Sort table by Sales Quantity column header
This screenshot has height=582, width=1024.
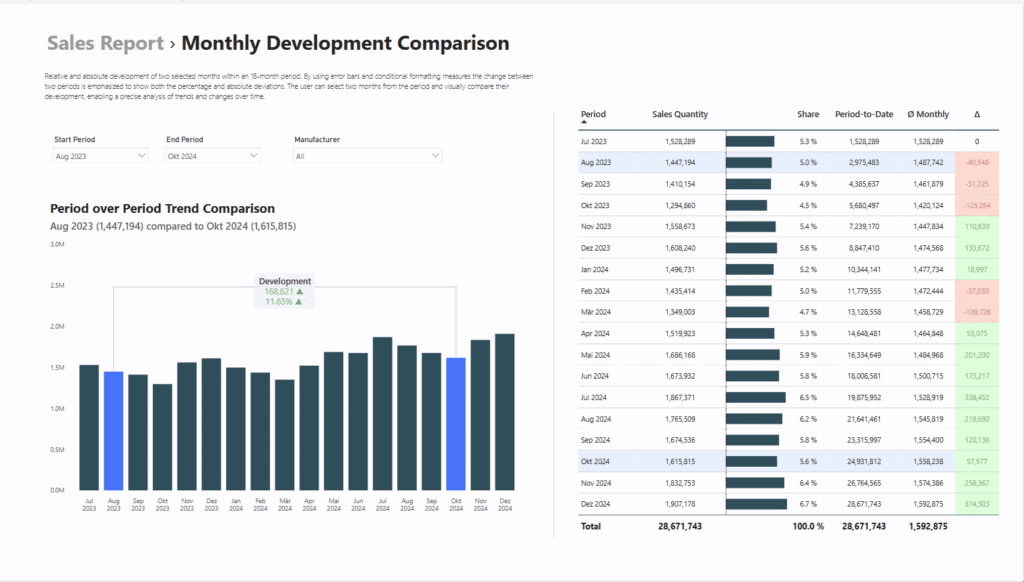(679, 115)
